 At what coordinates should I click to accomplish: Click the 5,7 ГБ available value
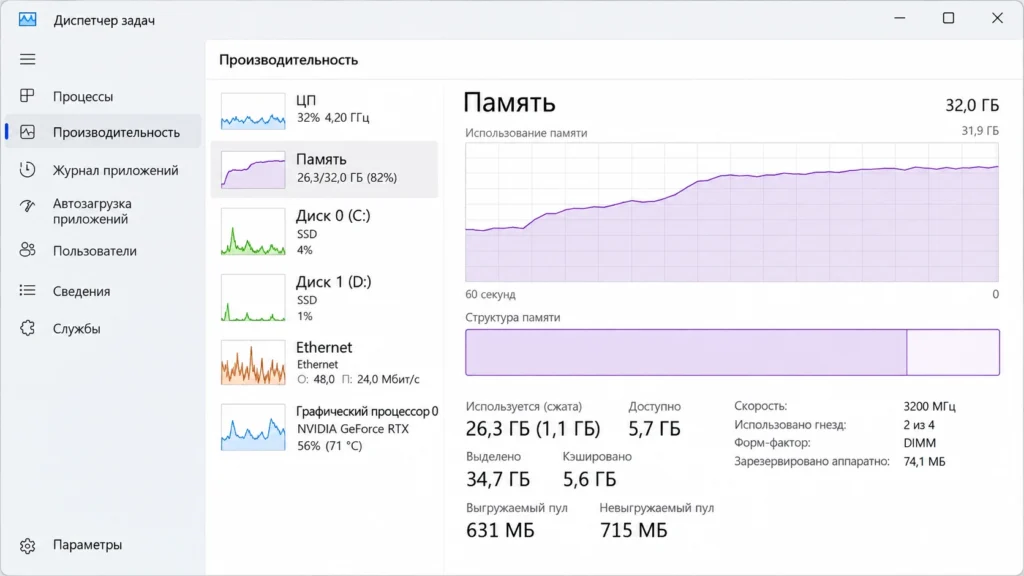tap(654, 428)
